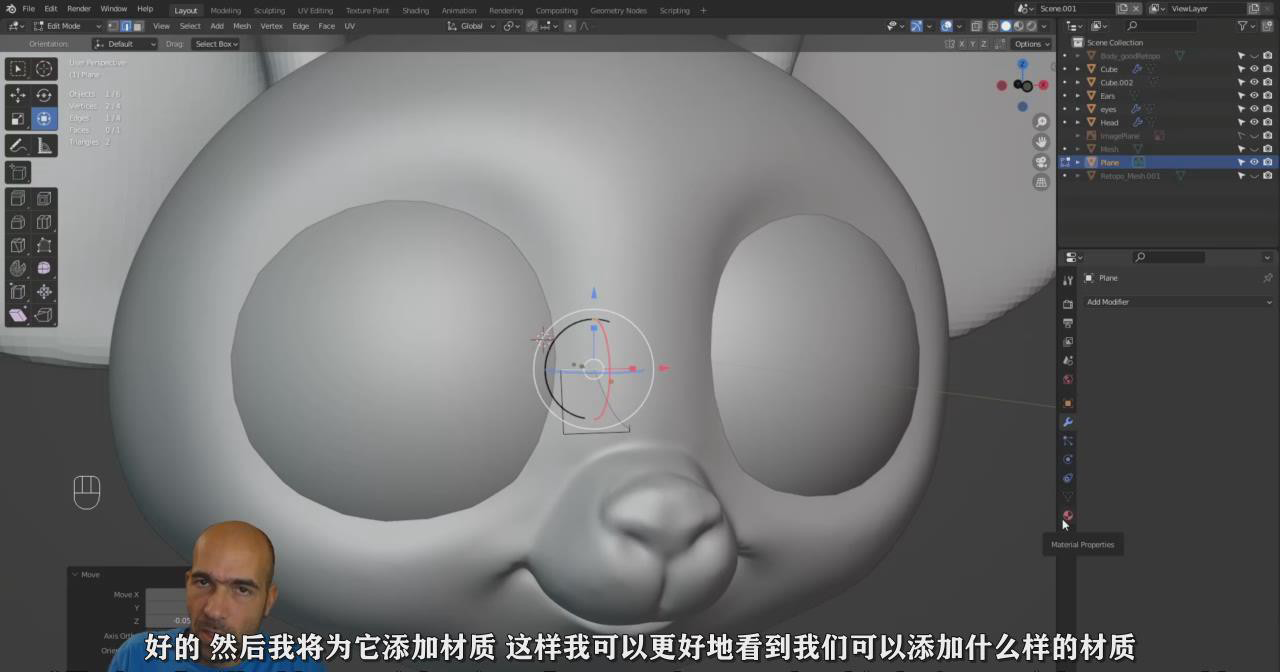
Task: Select the Shear tool
Action: pos(18,315)
